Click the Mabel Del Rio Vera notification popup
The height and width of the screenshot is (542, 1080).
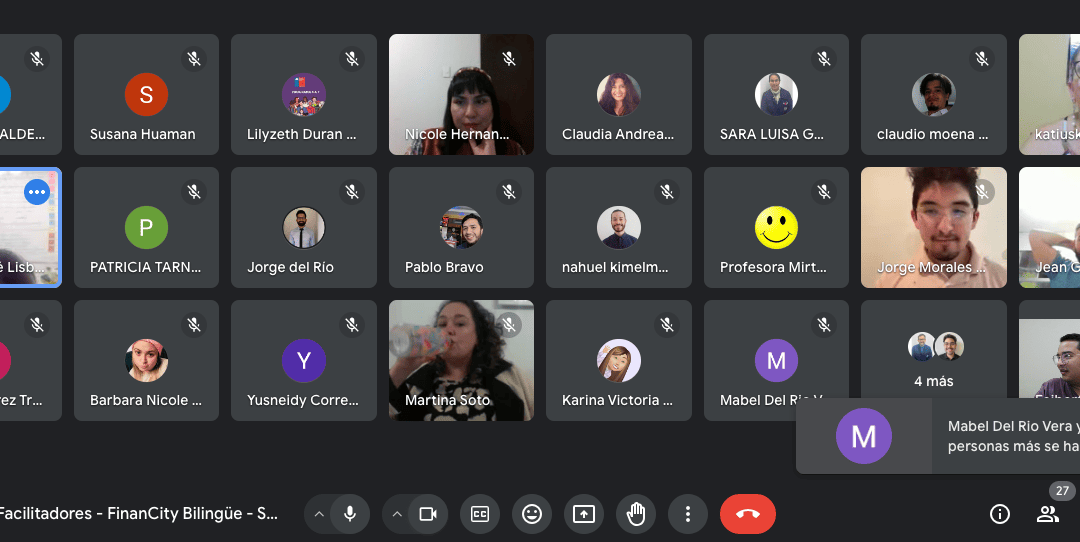[x=938, y=436]
